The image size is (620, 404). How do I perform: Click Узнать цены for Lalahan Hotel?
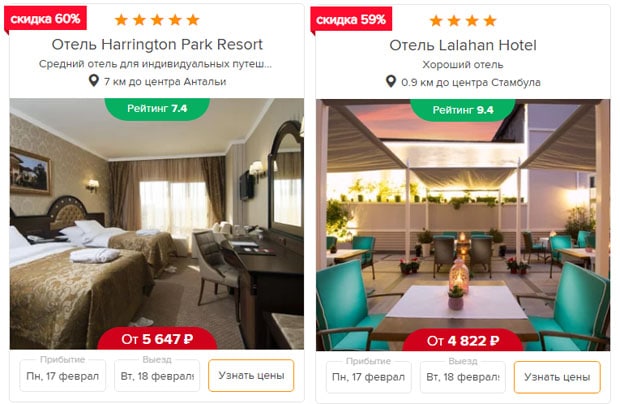pos(557,377)
